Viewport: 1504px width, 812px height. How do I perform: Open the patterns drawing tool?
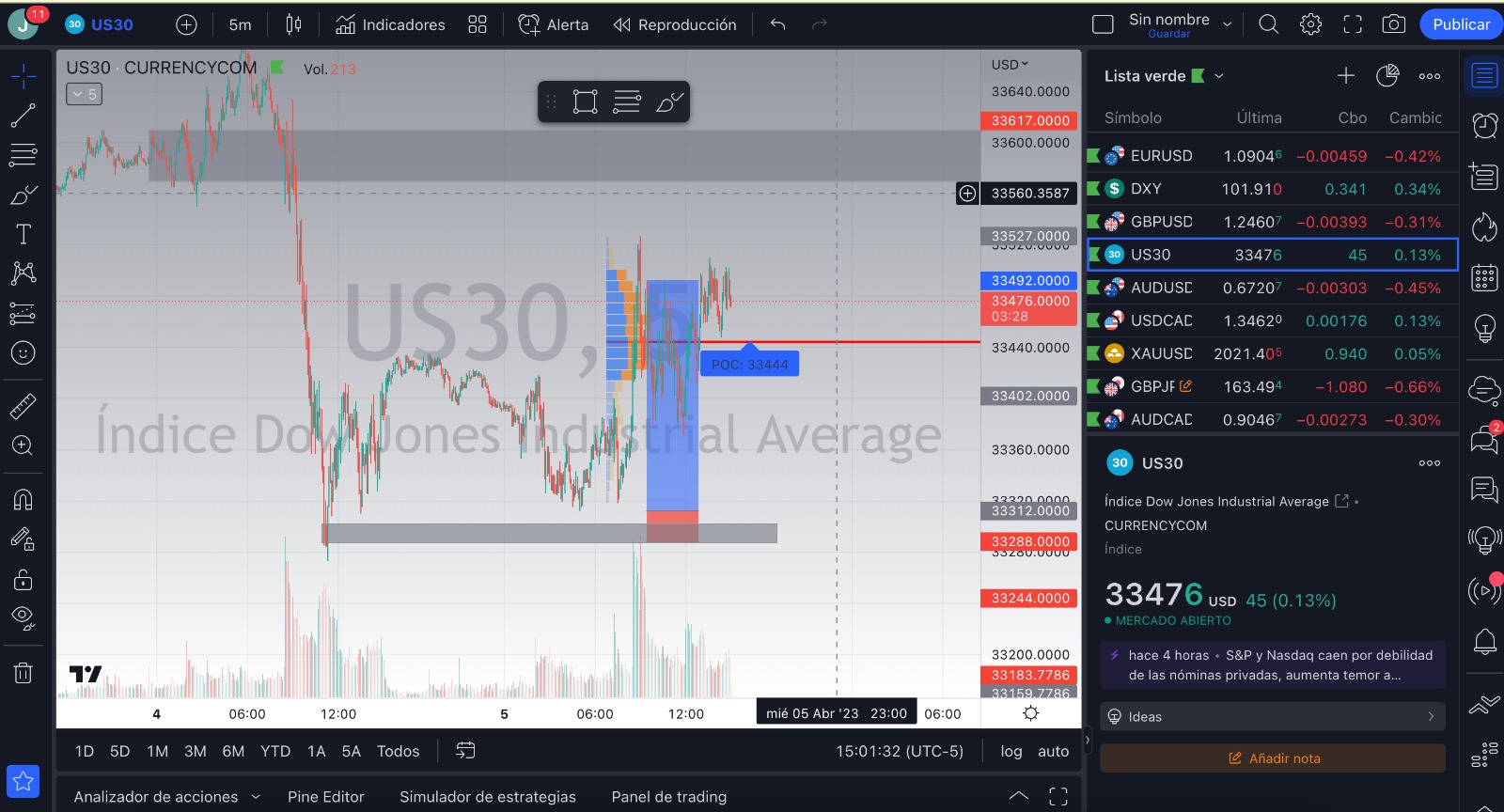point(23,273)
